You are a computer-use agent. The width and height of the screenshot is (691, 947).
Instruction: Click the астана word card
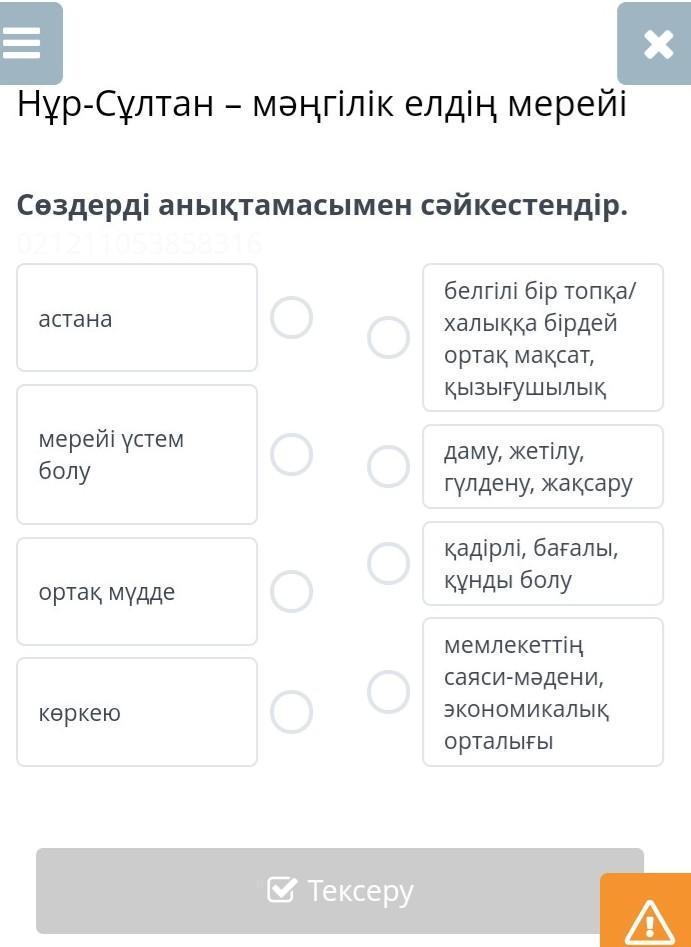[x=137, y=318]
